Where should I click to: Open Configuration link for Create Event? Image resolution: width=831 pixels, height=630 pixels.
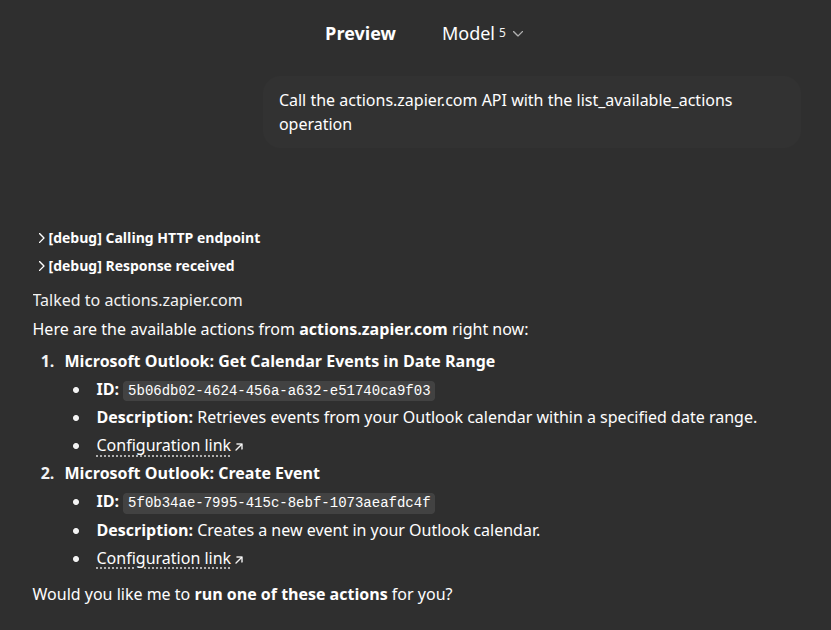pos(163,558)
